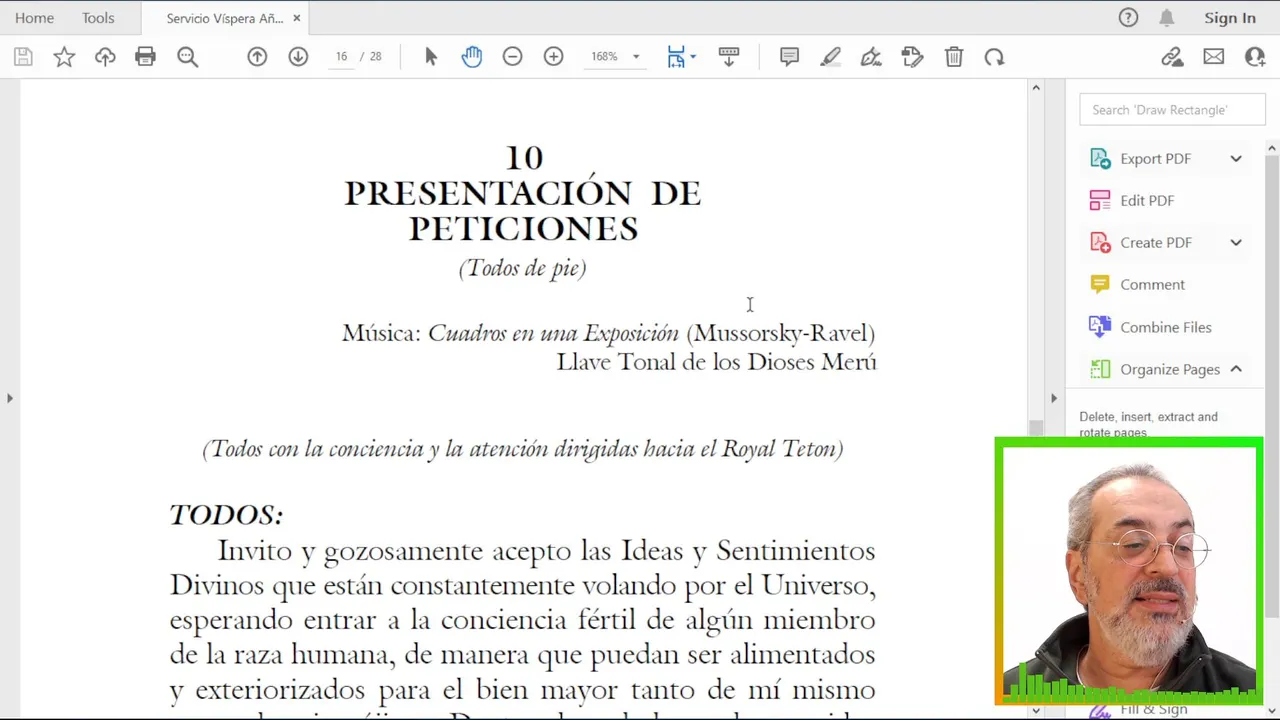
Task: Open Combine Files tool
Action: point(1164,327)
